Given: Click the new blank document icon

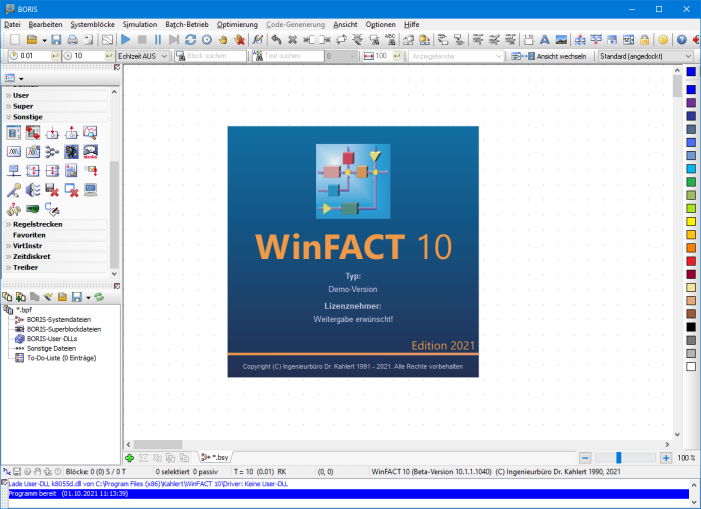Looking at the screenshot, I should click(15, 40).
